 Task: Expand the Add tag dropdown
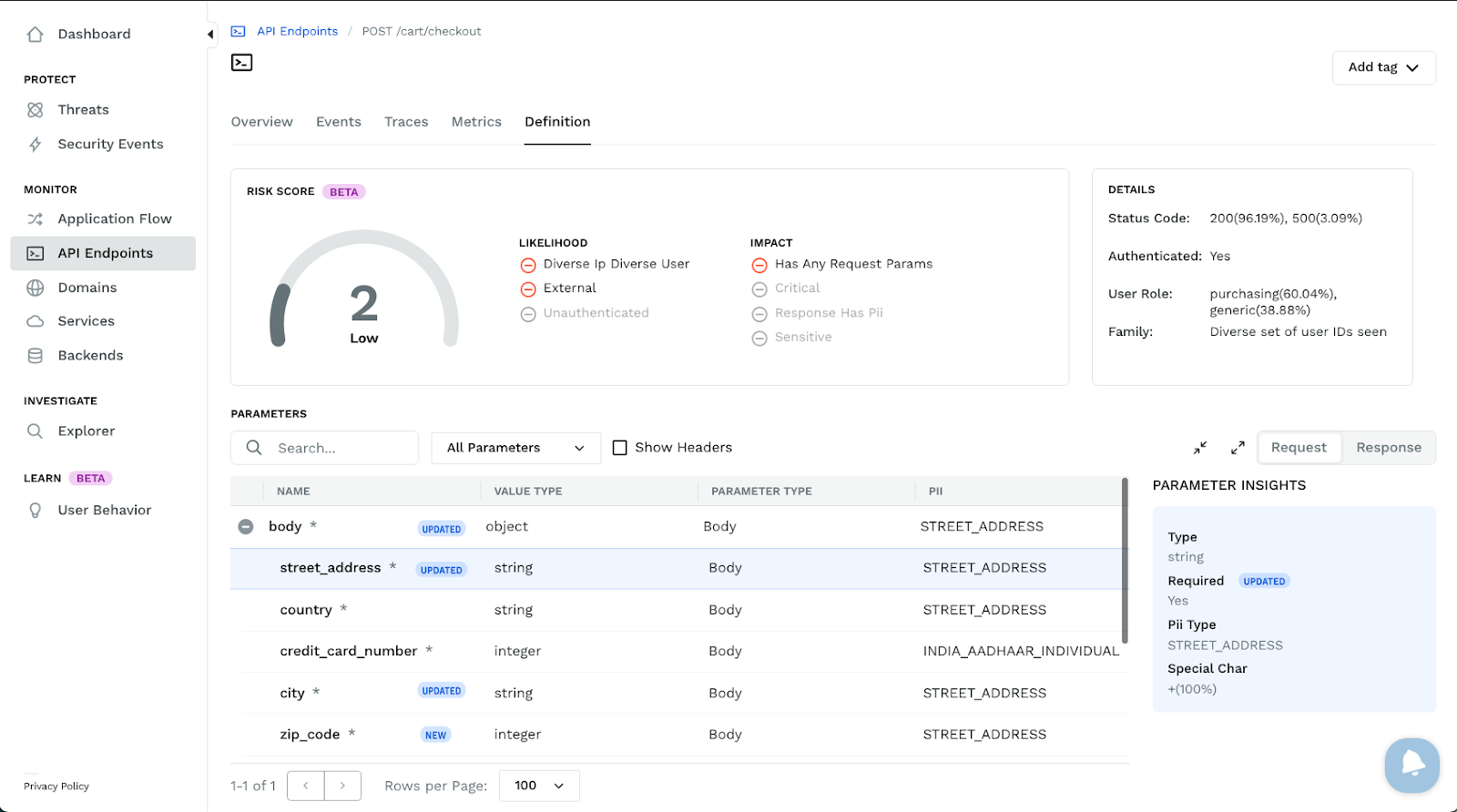(1383, 67)
